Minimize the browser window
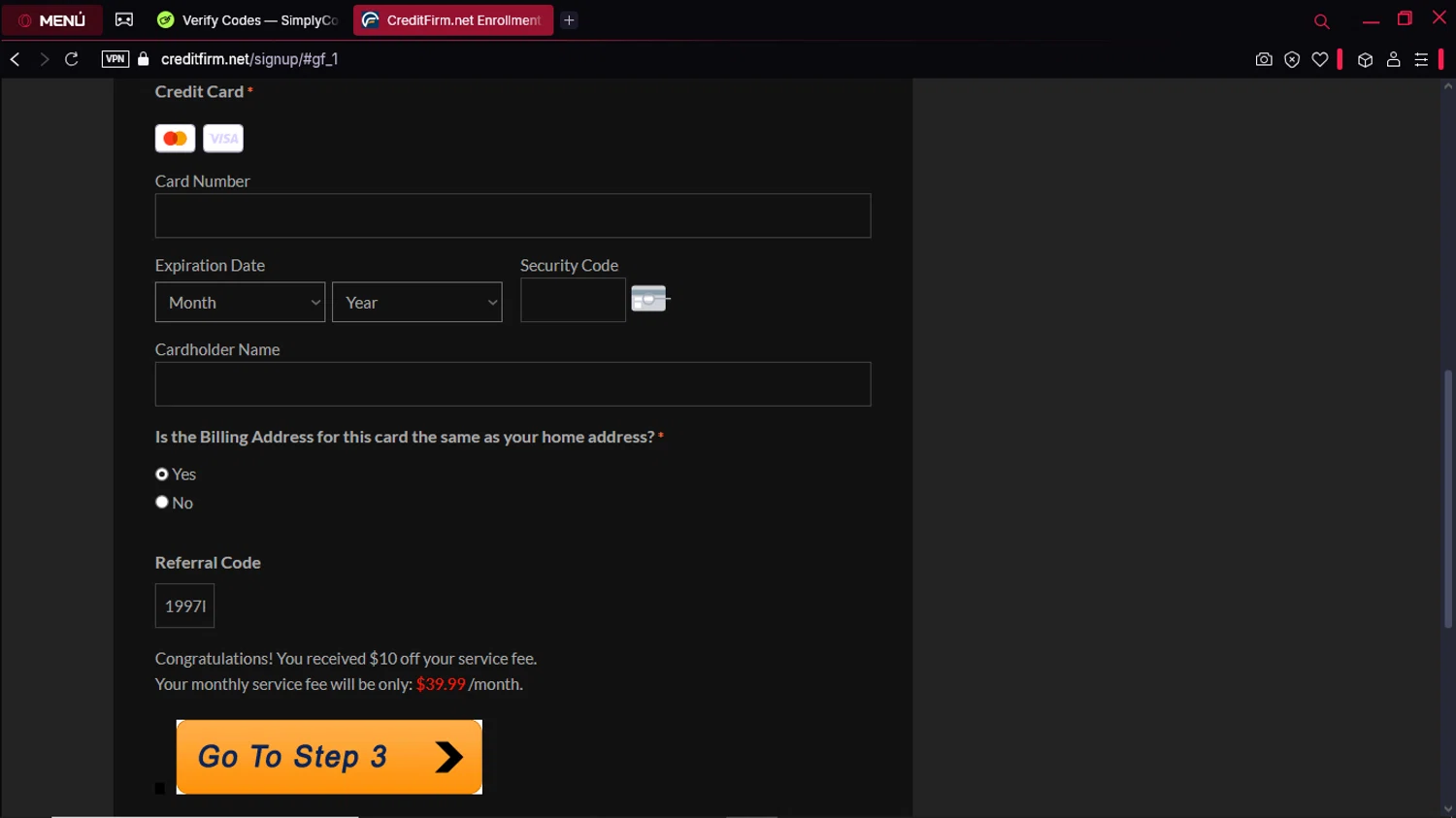1456x818 pixels. pyautogui.click(x=1371, y=20)
